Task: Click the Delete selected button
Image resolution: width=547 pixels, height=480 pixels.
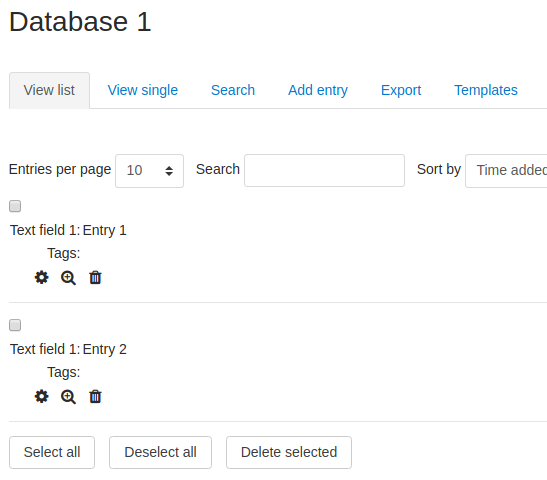Action: pos(289,452)
